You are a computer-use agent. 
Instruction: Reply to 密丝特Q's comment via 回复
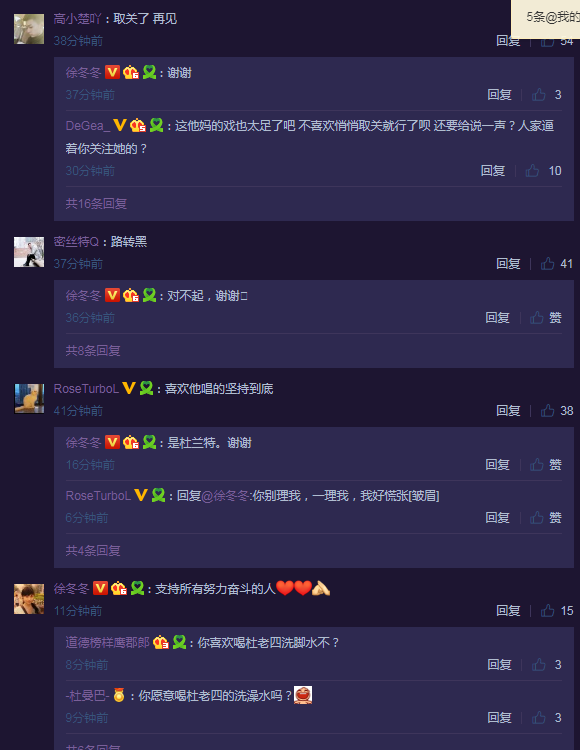(x=508, y=264)
